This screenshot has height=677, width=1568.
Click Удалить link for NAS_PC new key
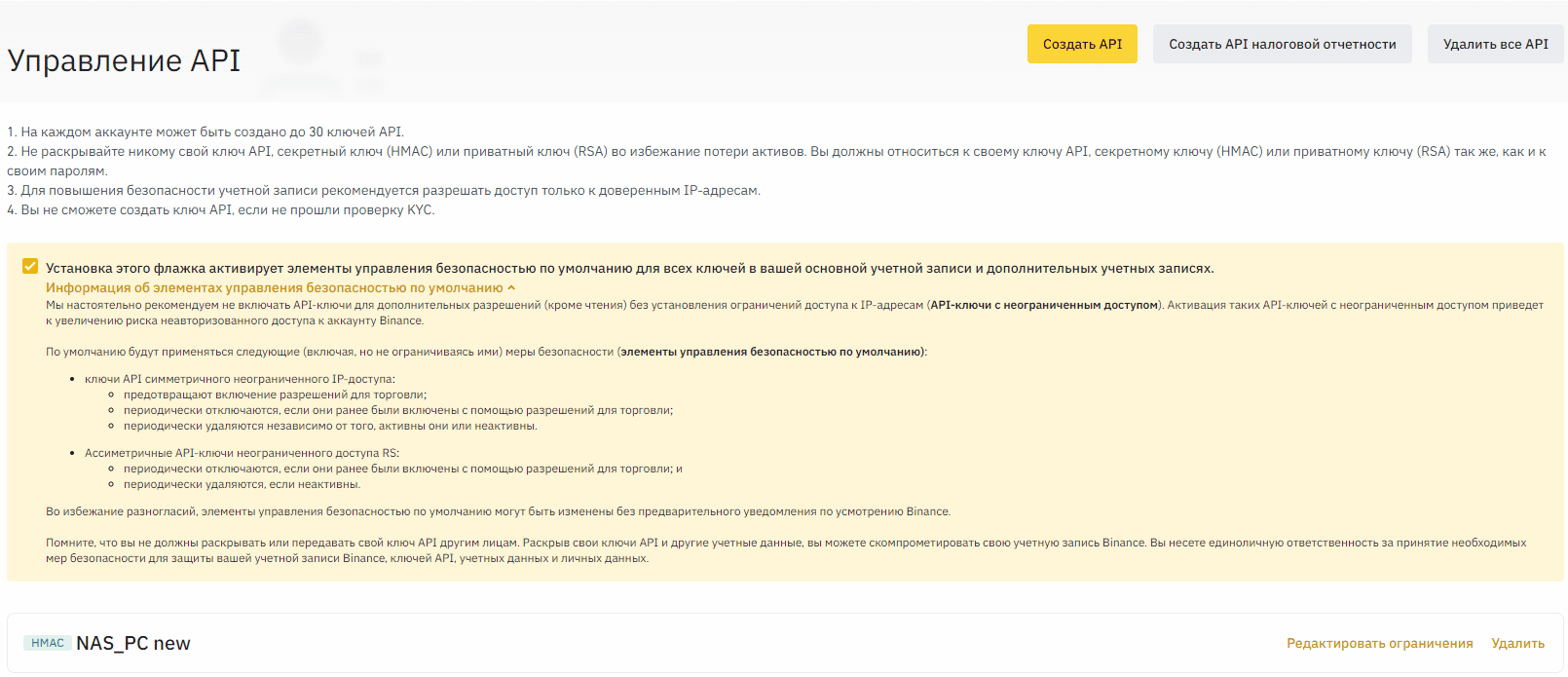1517,643
